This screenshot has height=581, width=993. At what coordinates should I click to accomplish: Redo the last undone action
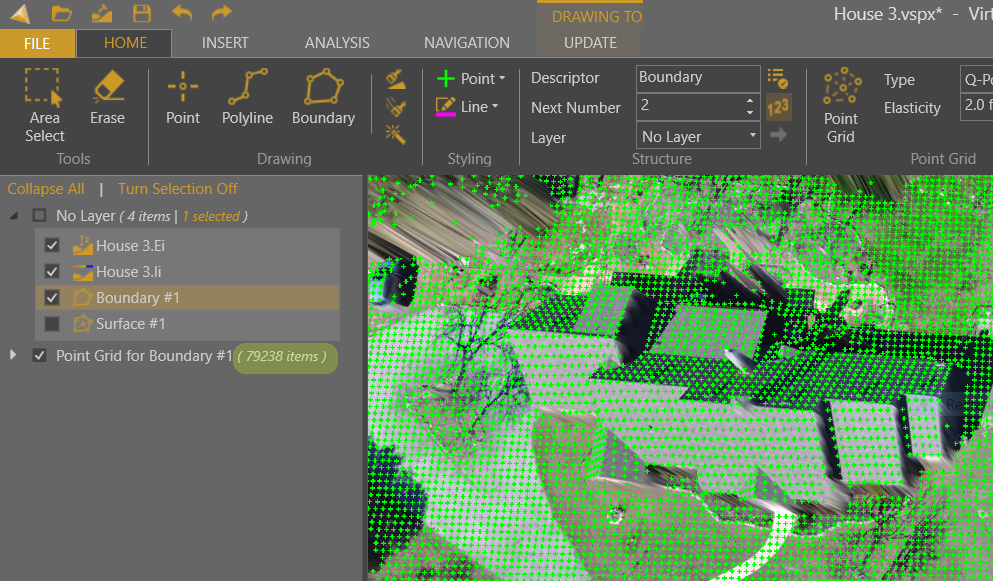coord(221,13)
